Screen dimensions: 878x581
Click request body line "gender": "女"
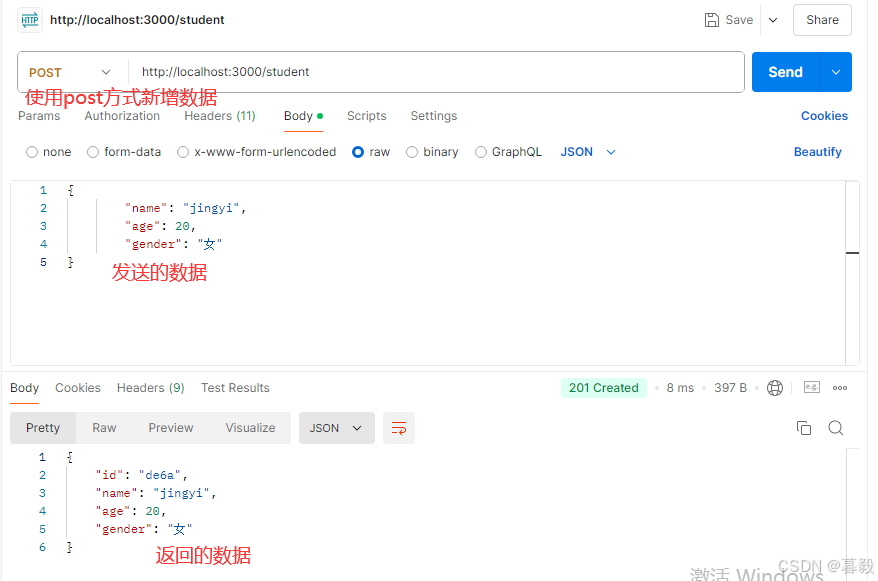coord(174,244)
